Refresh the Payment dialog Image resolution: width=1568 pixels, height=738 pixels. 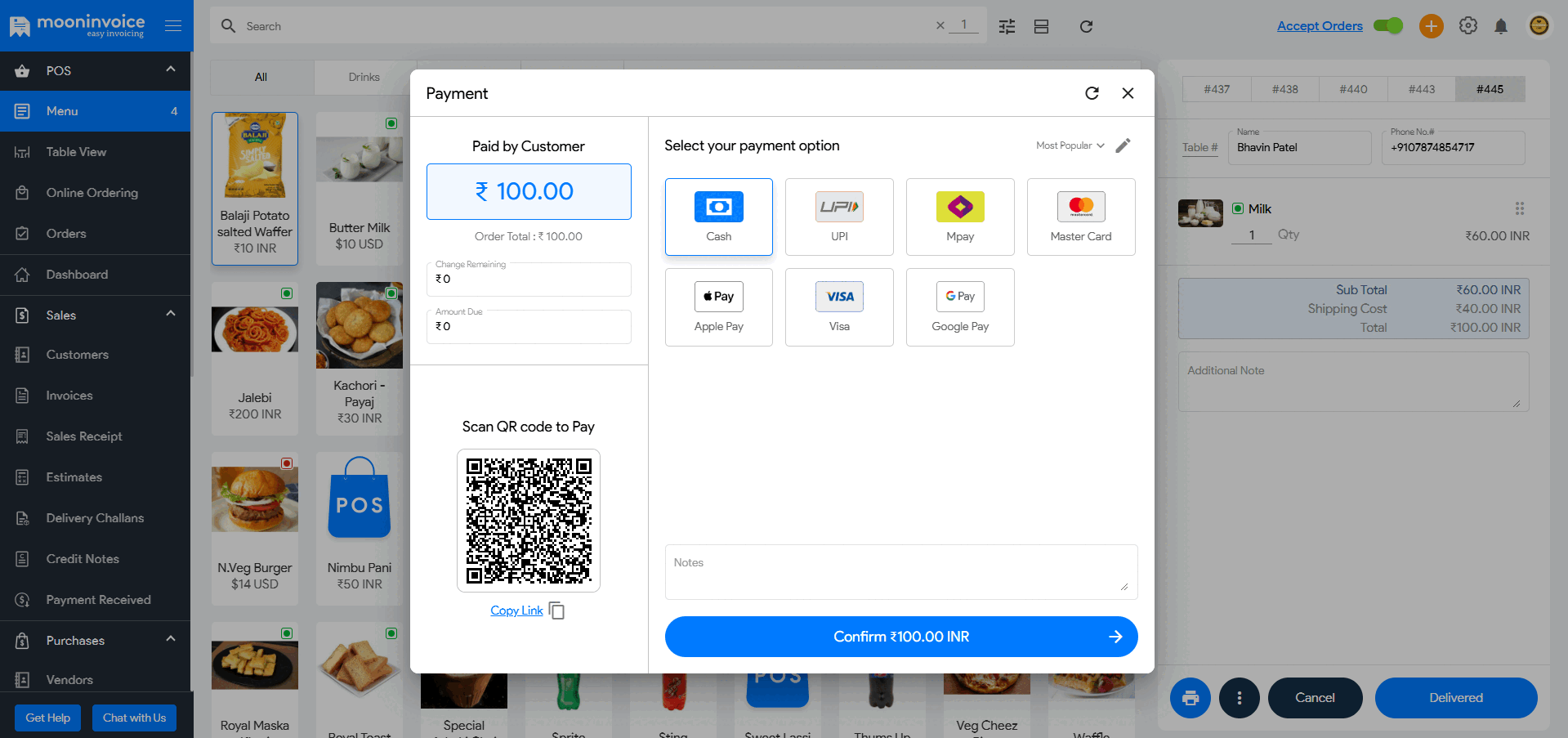[x=1092, y=93]
